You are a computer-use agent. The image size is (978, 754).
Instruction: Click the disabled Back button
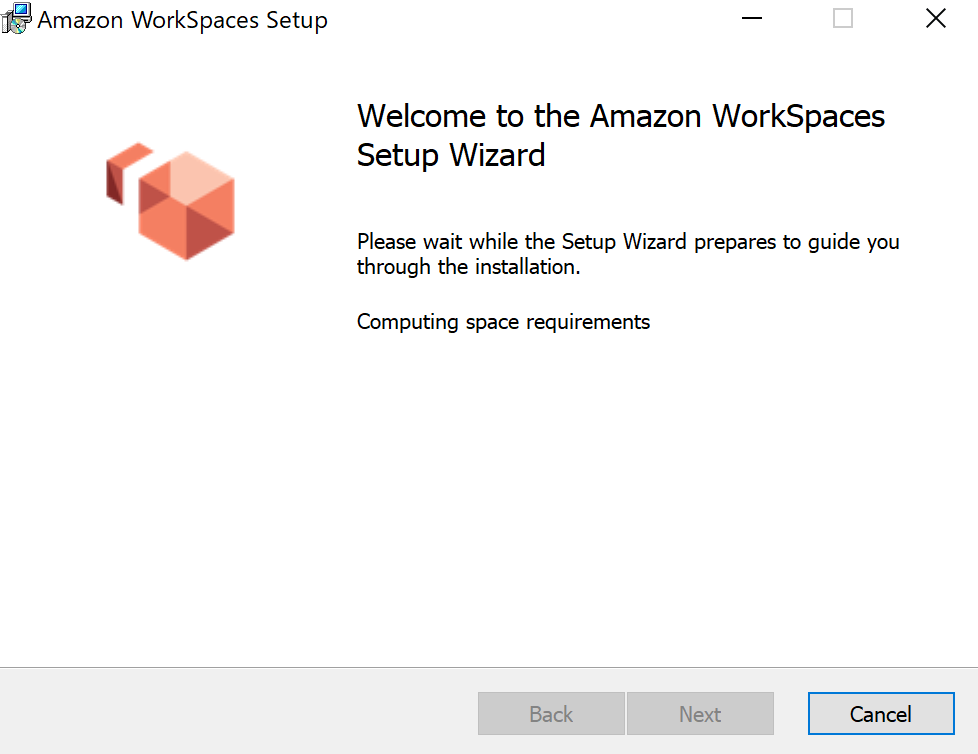pyautogui.click(x=551, y=713)
